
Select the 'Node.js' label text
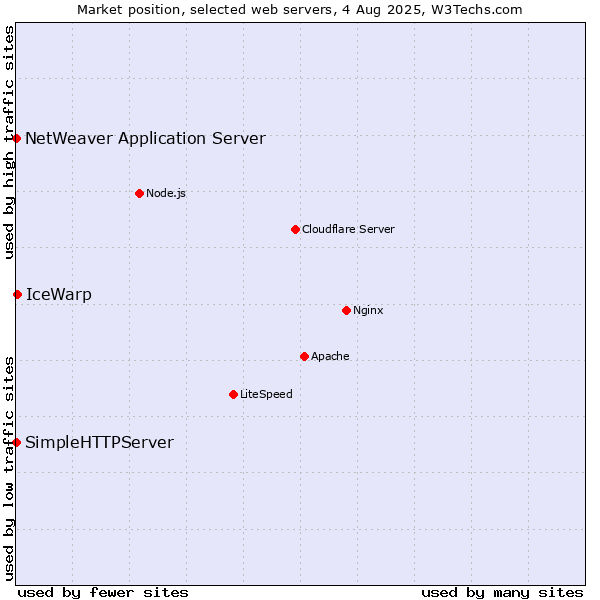[166, 193]
